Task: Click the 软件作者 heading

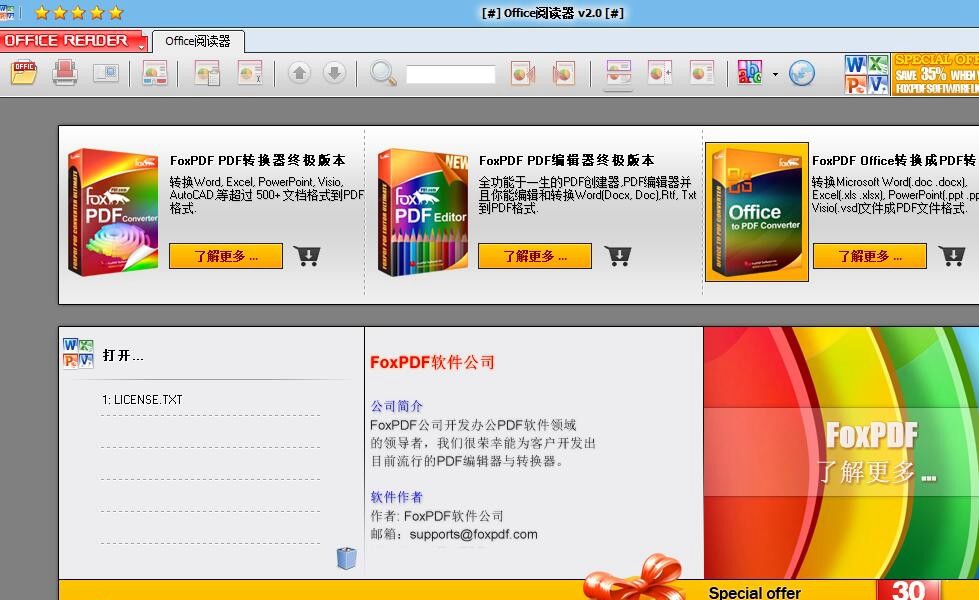Action: (396, 497)
